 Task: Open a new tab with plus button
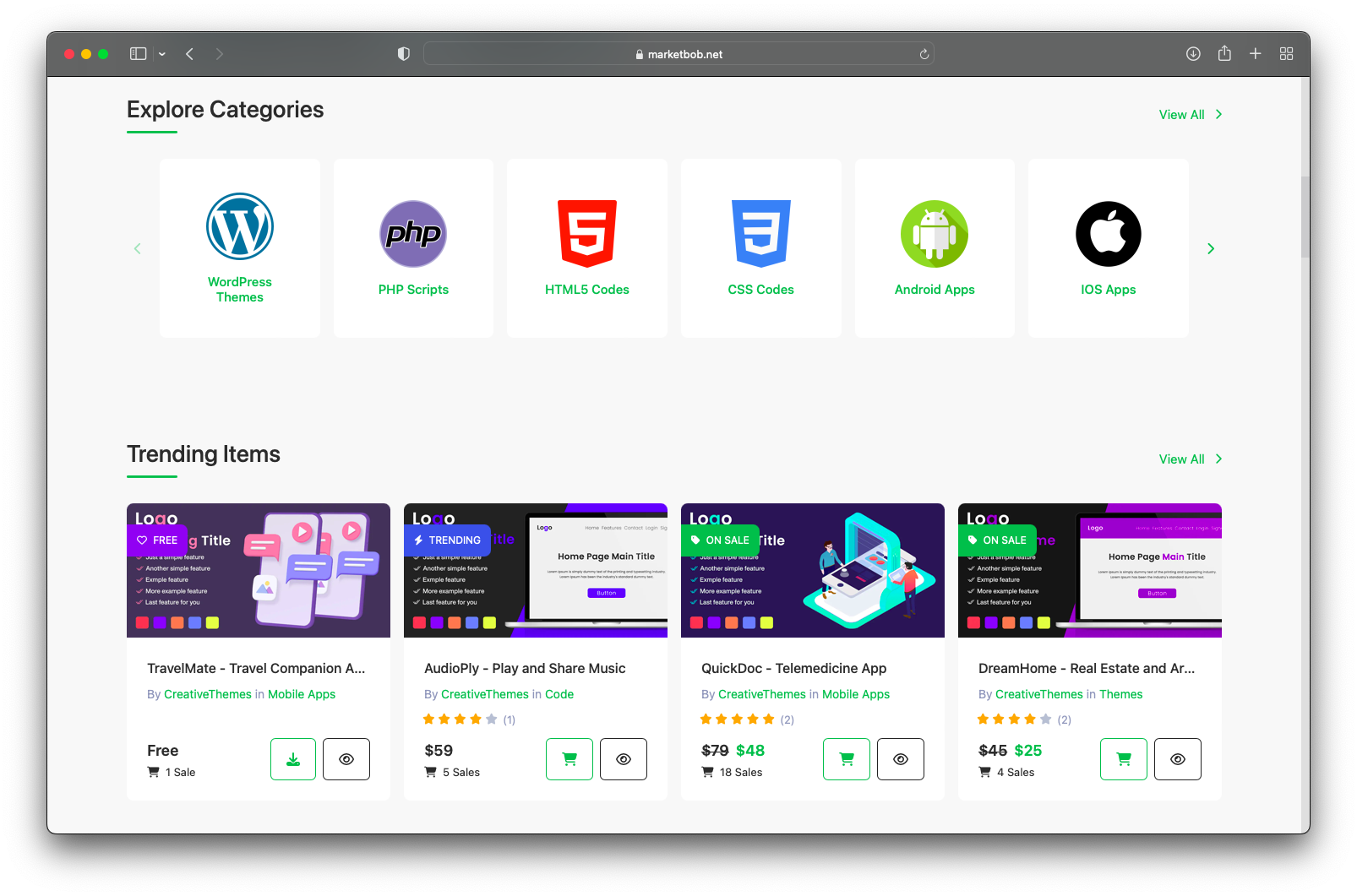point(1256,54)
